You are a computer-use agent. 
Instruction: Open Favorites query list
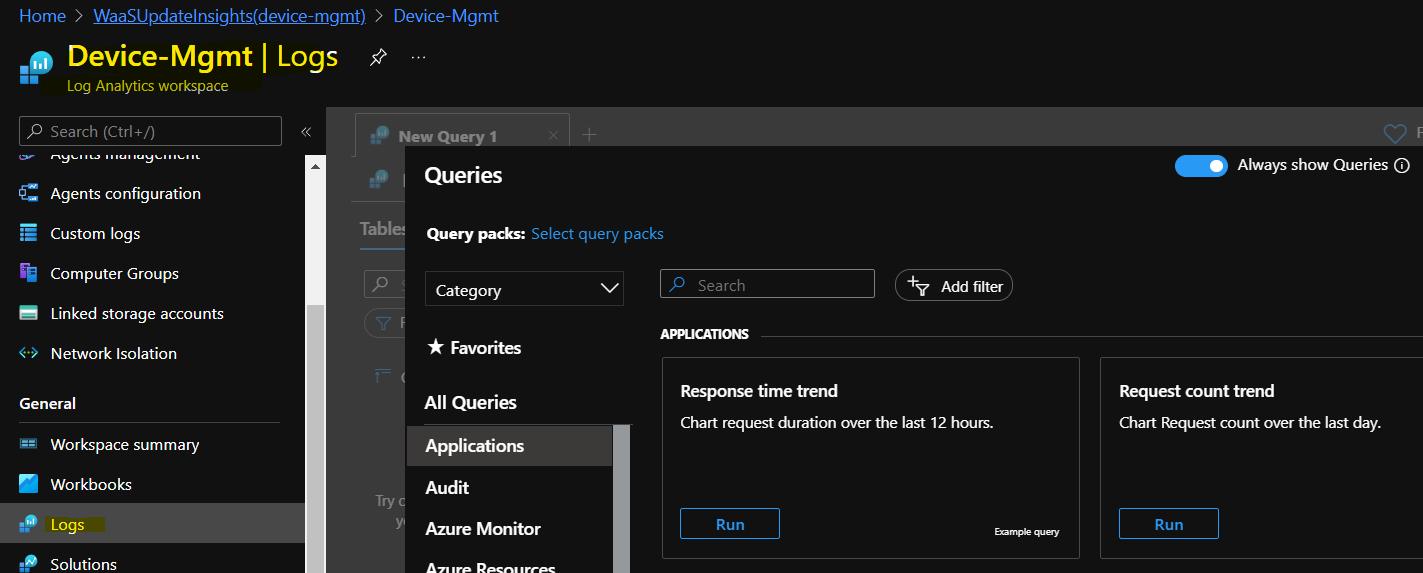point(473,348)
